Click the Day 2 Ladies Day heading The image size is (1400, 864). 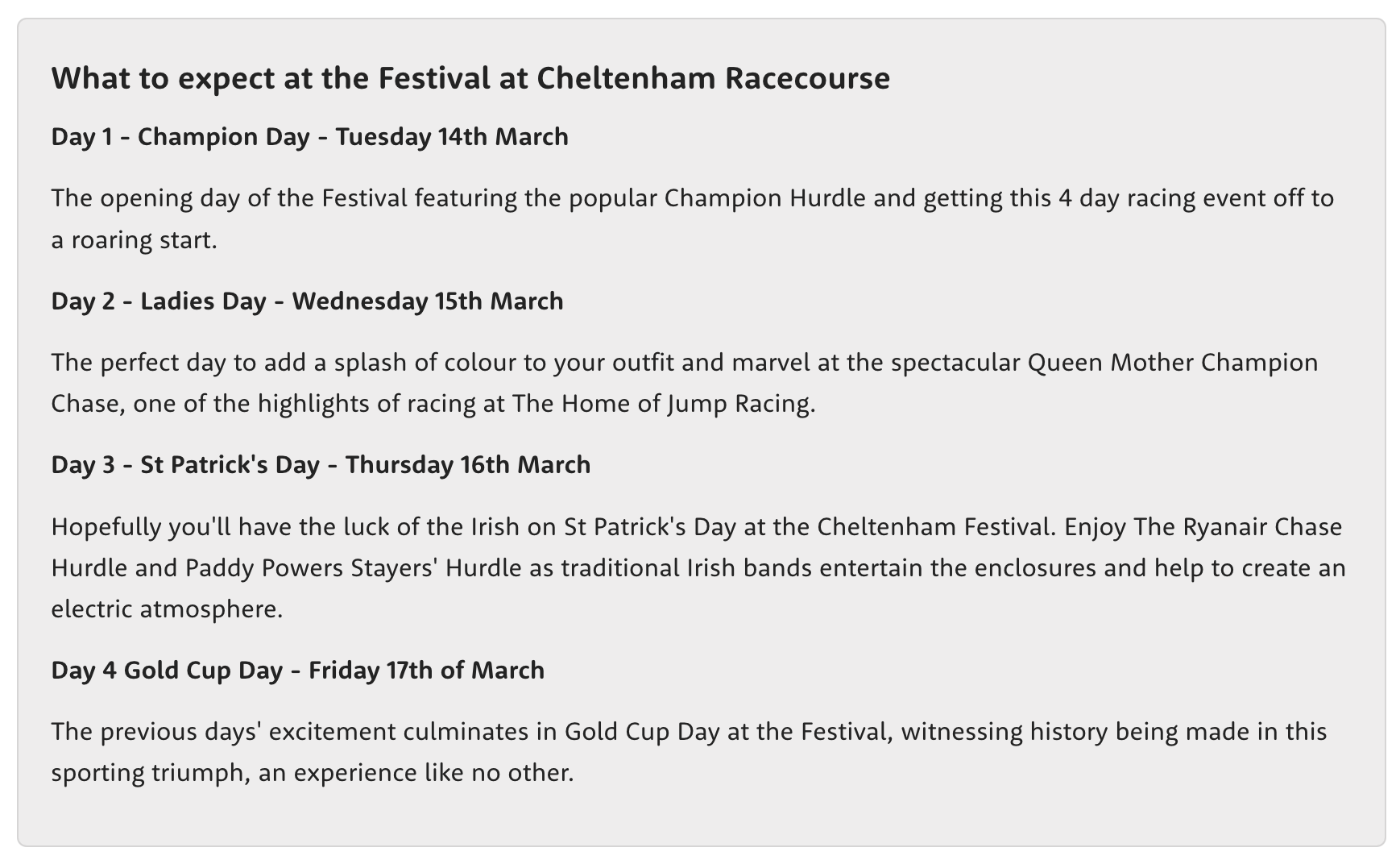point(308,301)
